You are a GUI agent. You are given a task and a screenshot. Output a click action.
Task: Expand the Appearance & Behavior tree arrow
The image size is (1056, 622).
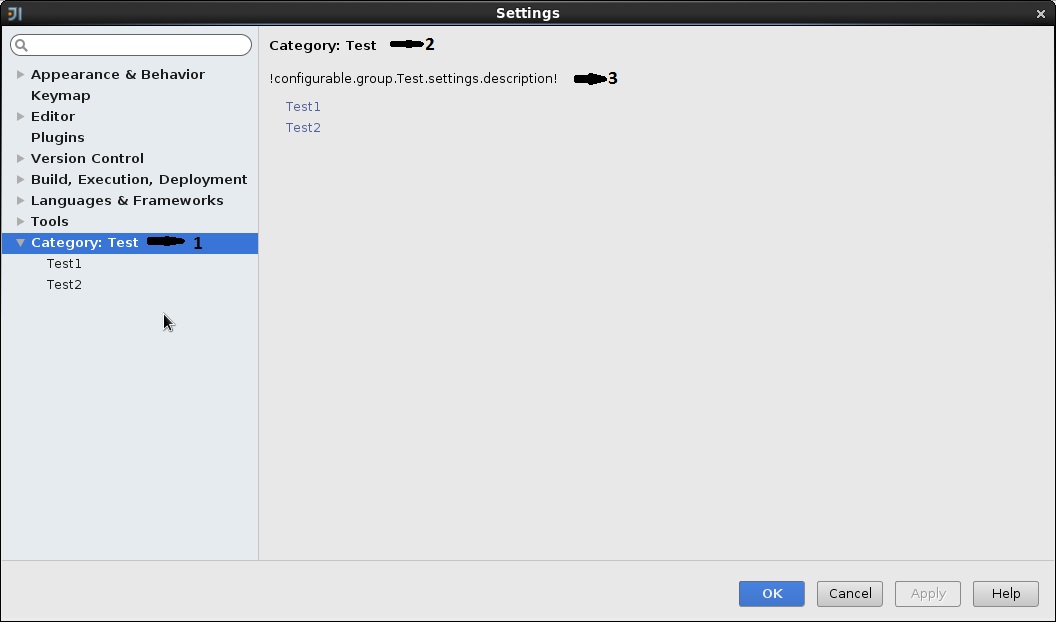click(x=20, y=74)
